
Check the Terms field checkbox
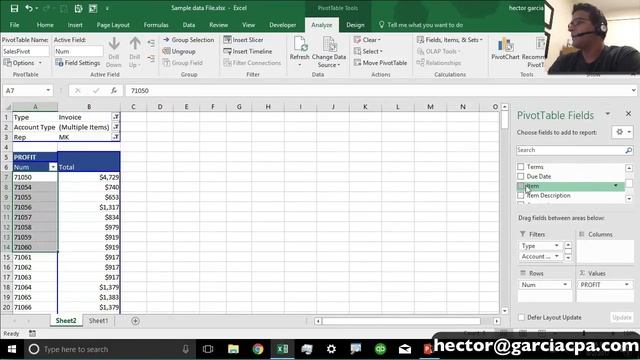coord(520,167)
